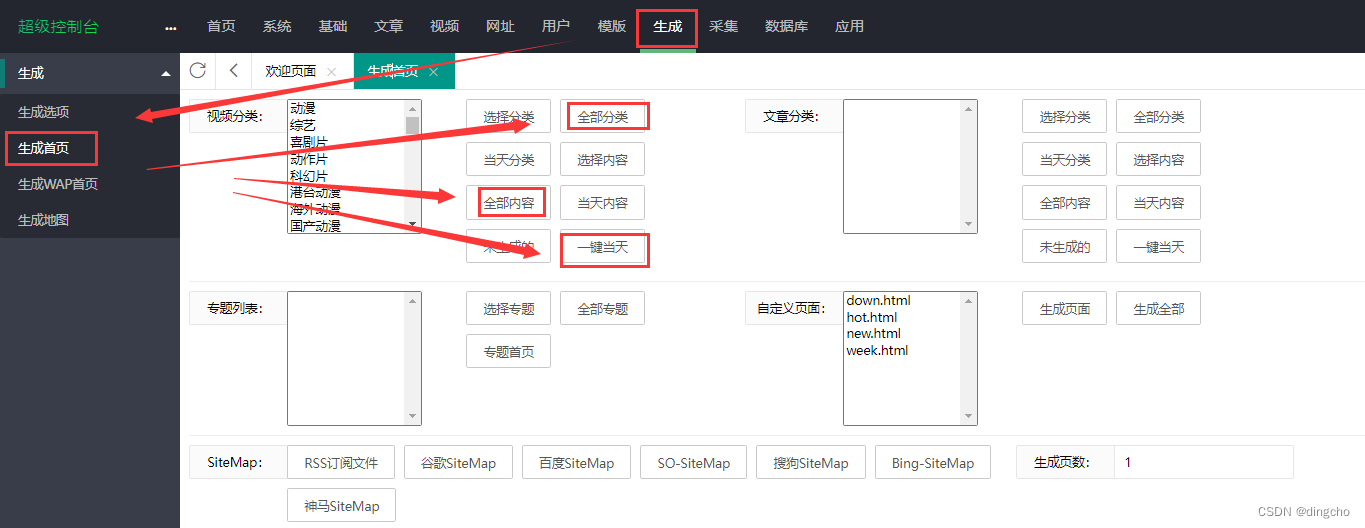
Task: Click article section 当天内容 button
Action: click(1158, 202)
